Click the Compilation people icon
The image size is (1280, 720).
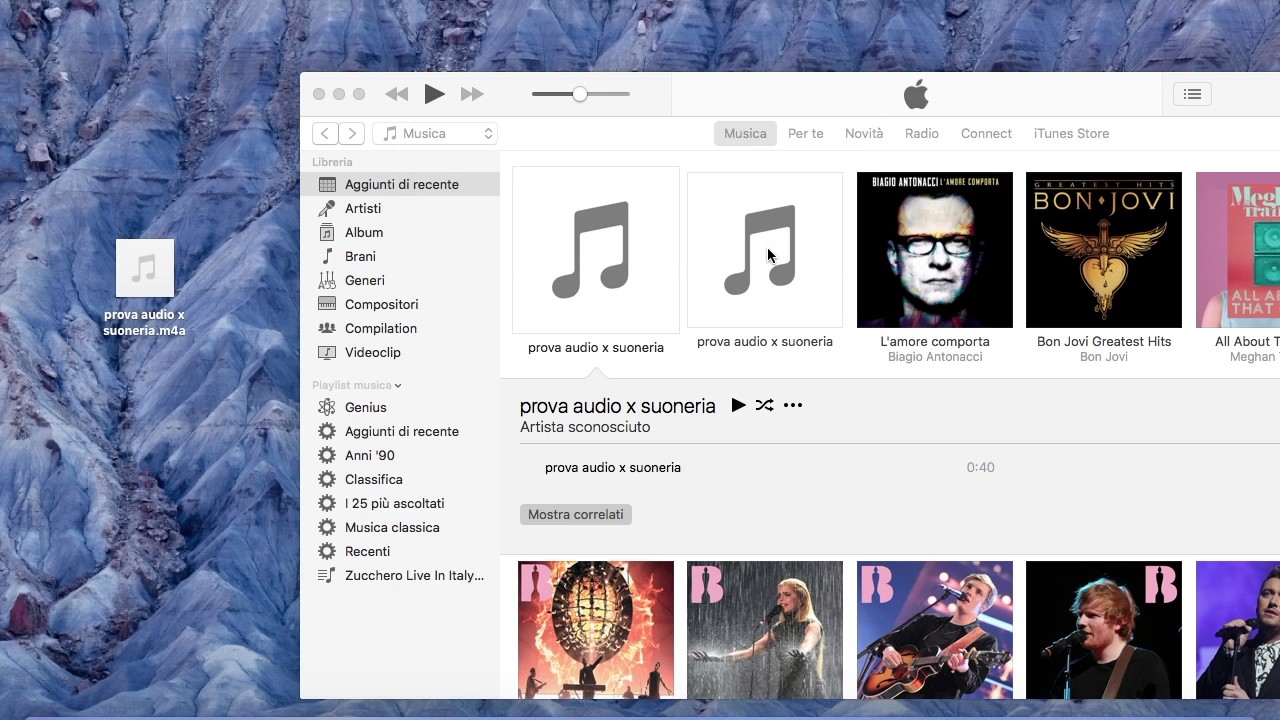(326, 328)
